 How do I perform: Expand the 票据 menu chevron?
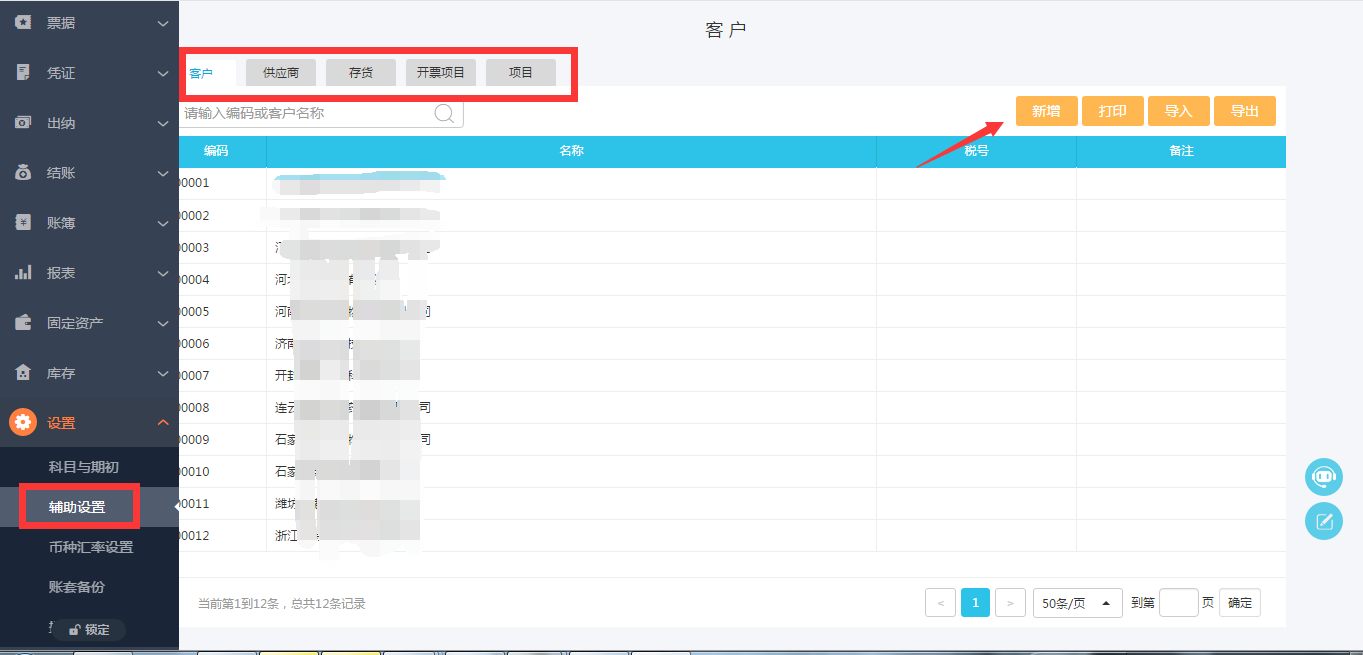point(163,23)
